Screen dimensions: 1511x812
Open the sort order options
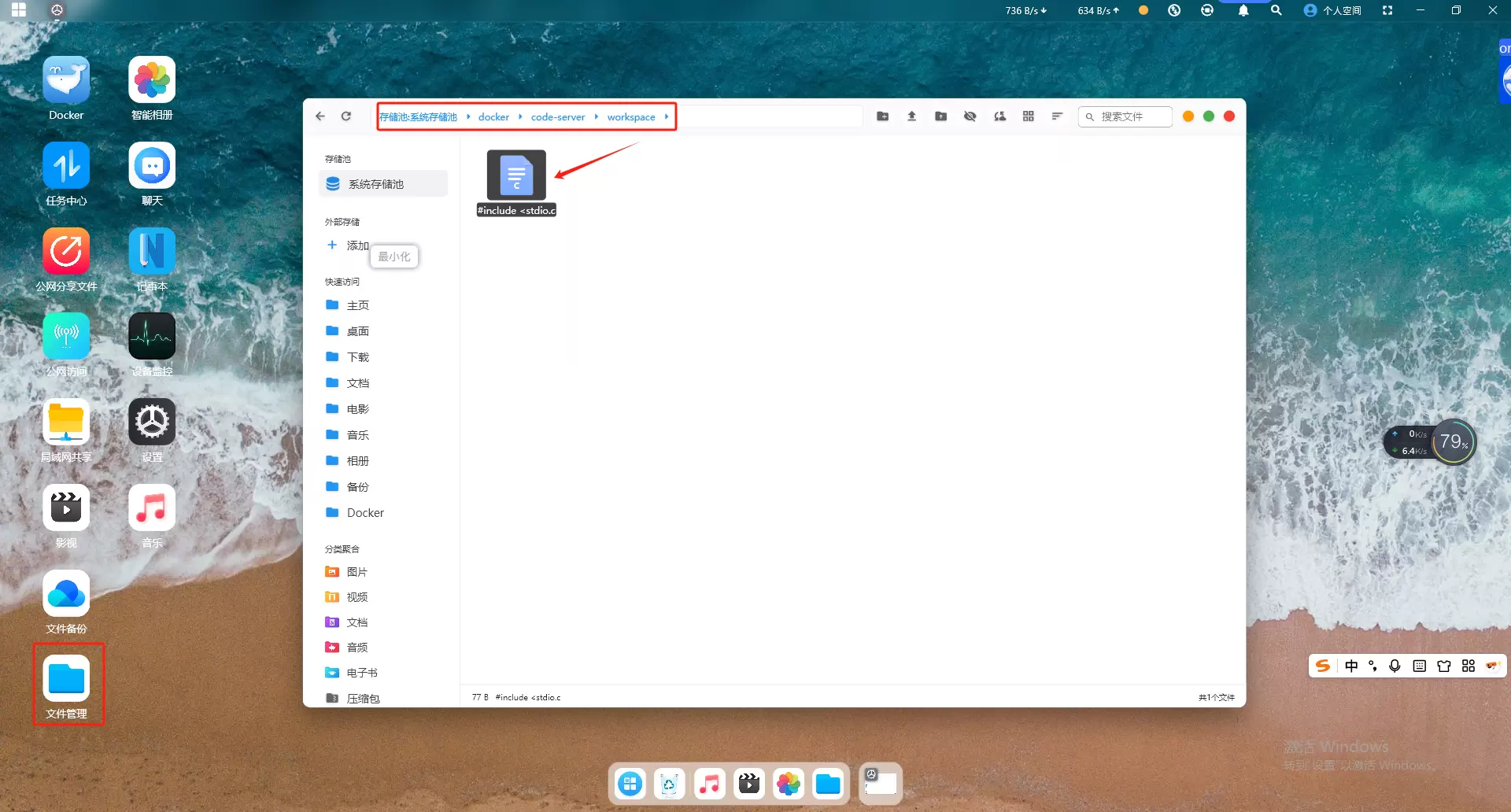click(x=1057, y=116)
